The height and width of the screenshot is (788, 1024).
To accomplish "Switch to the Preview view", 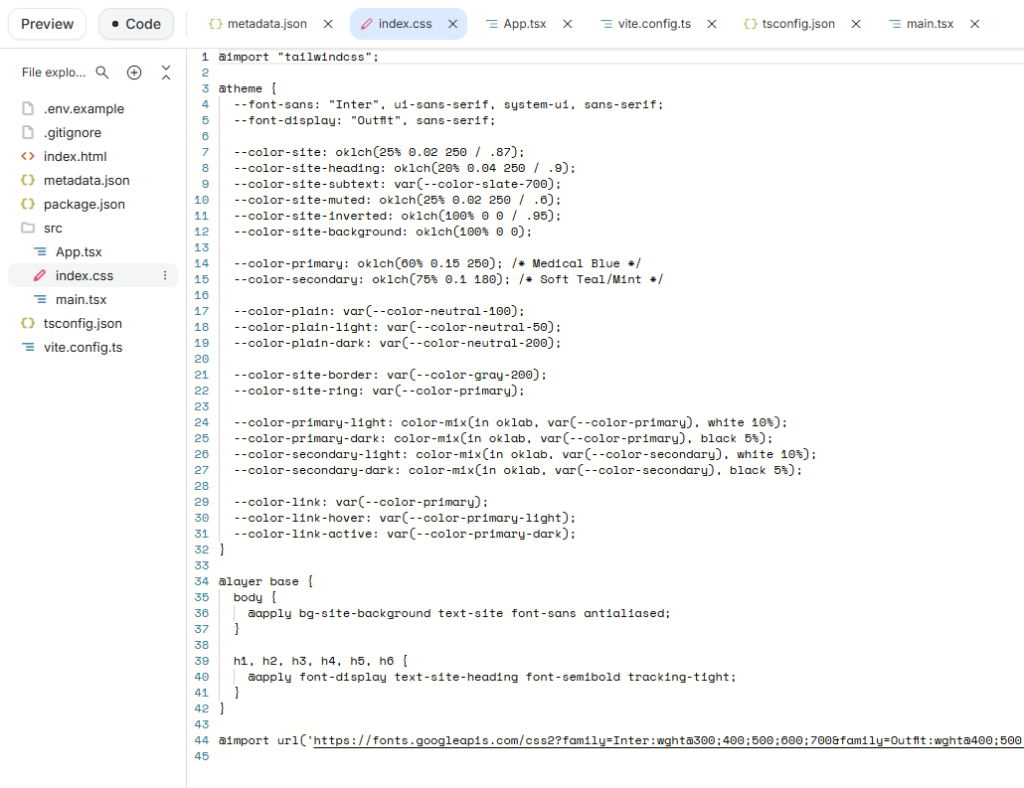I will click(47, 24).
